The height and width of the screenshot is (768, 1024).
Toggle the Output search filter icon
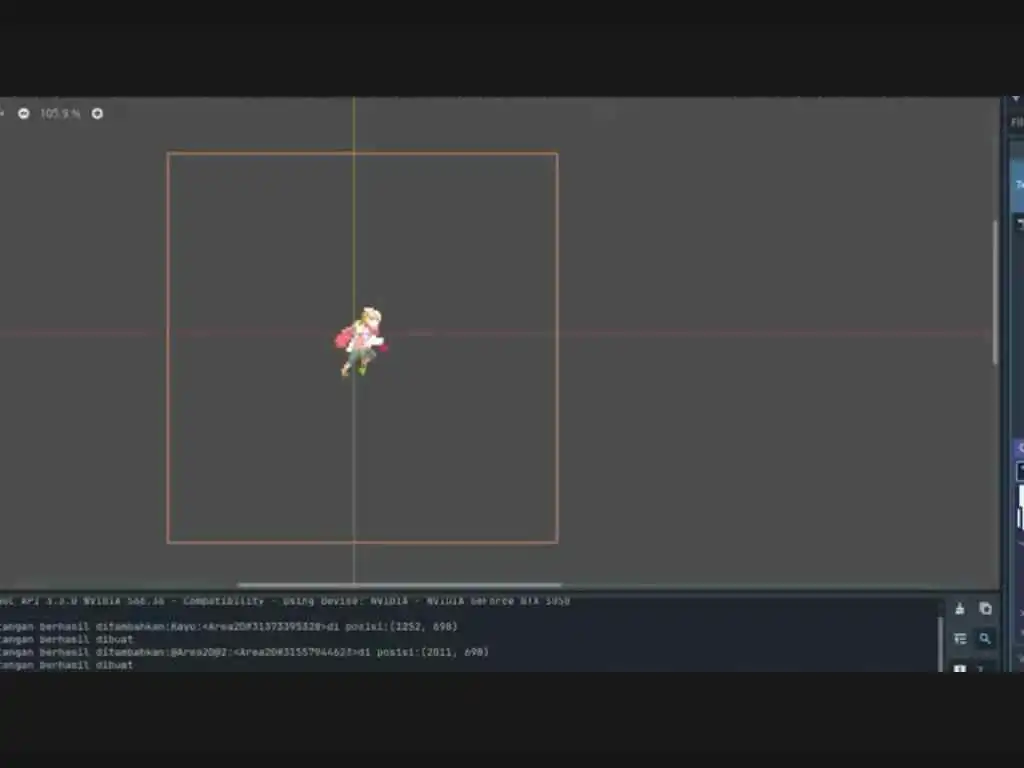(985, 639)
